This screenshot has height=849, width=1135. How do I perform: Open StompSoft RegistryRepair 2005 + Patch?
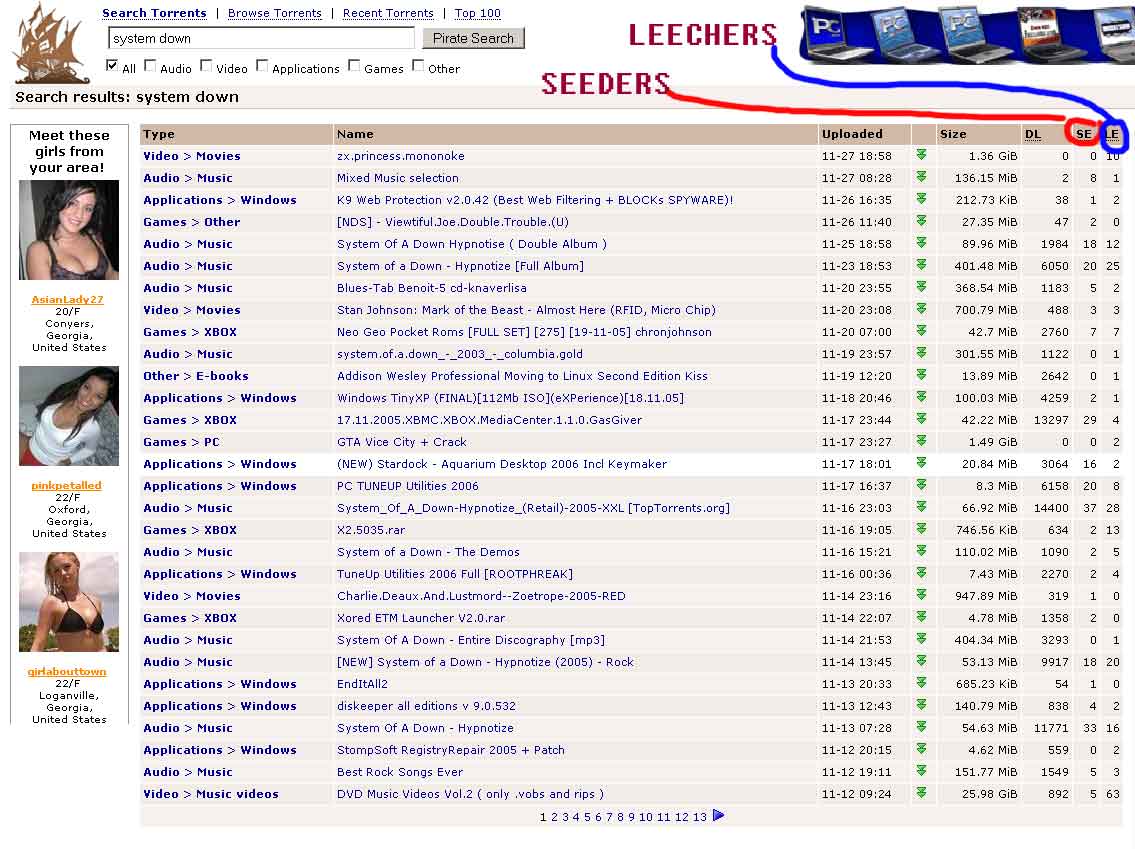click(450, 750)
